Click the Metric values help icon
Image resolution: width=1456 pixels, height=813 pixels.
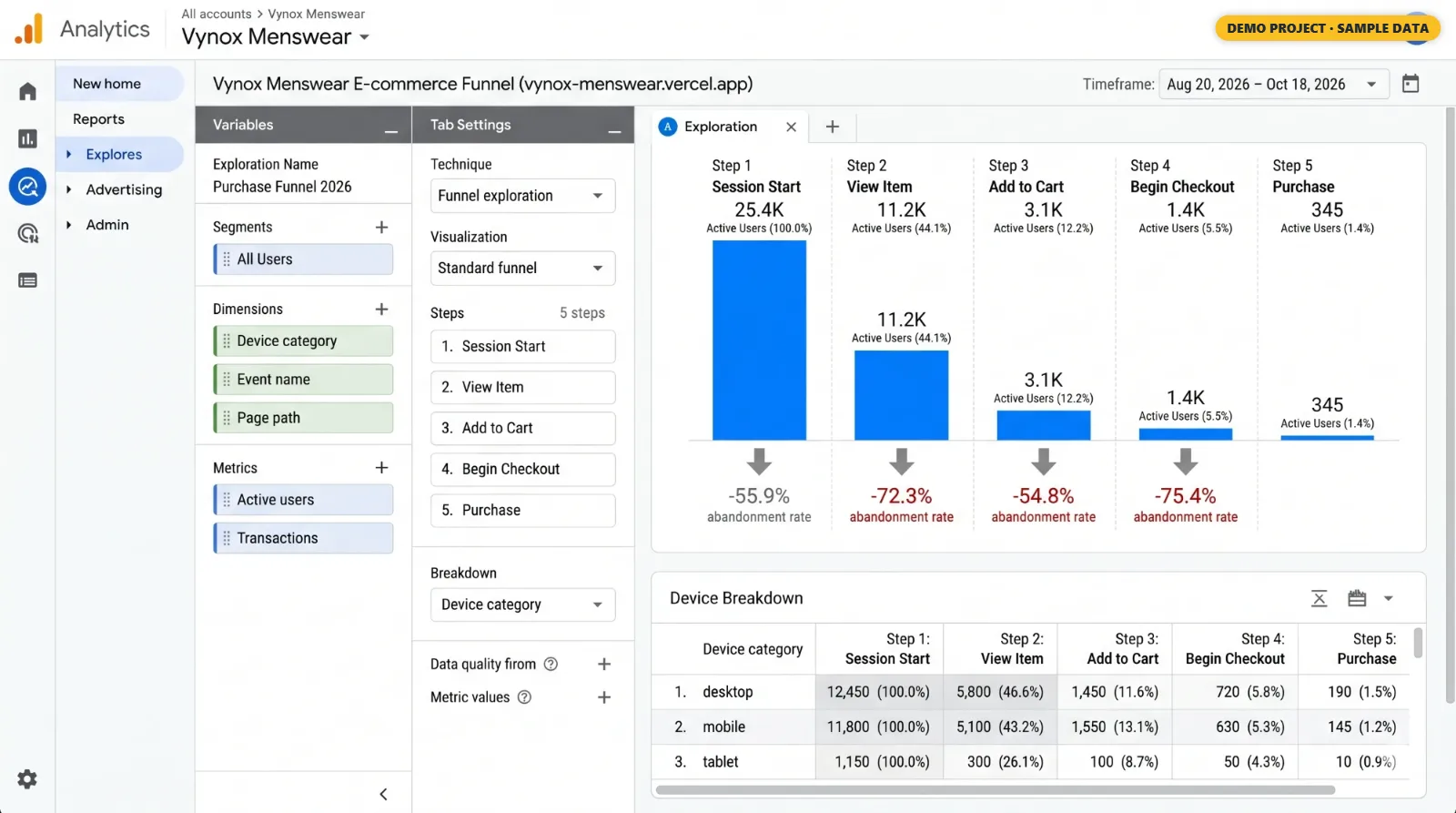524,696
